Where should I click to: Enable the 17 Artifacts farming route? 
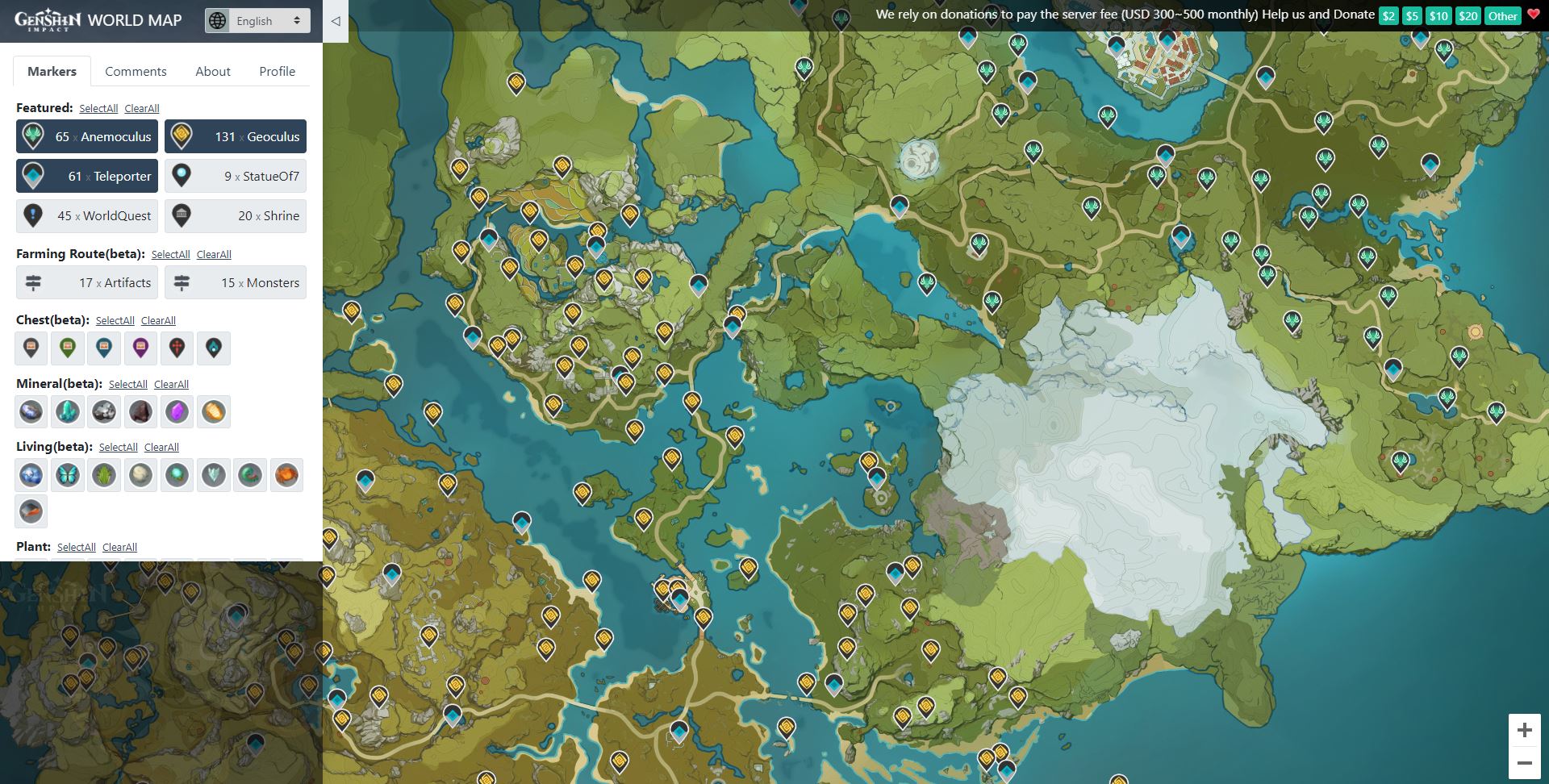click(x=87, y=283)
